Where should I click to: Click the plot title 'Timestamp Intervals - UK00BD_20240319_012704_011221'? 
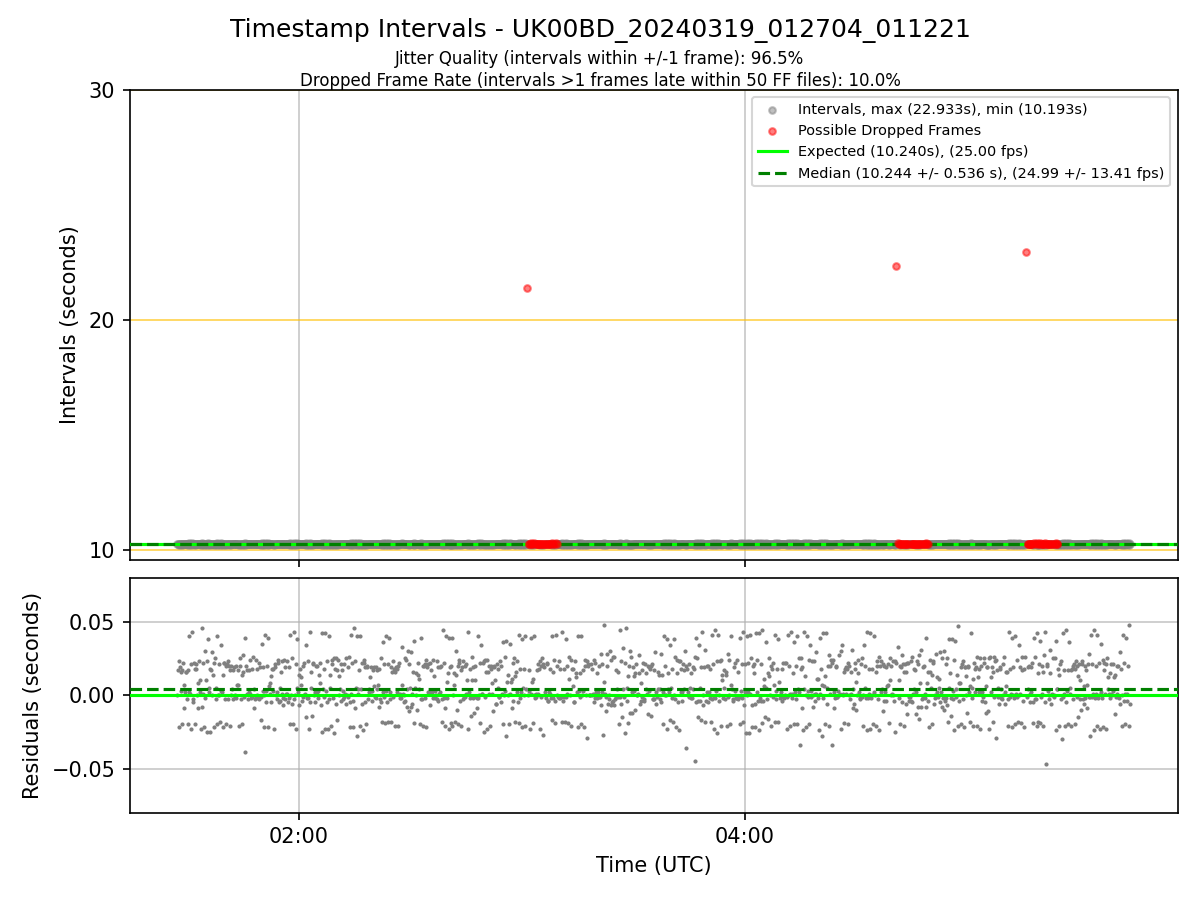[600, 29]
